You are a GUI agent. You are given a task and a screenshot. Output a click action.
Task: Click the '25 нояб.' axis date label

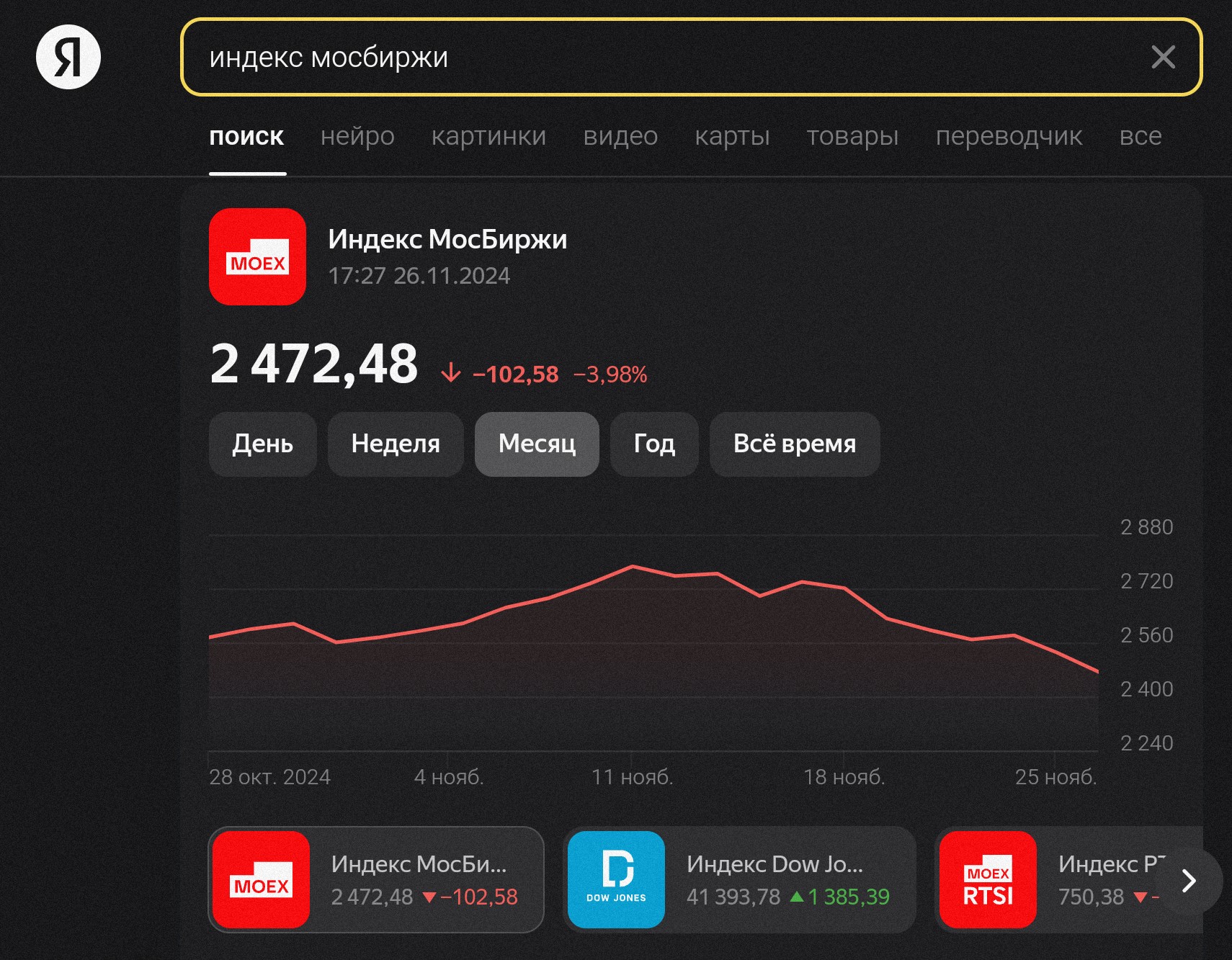(x=1055, y=777)
